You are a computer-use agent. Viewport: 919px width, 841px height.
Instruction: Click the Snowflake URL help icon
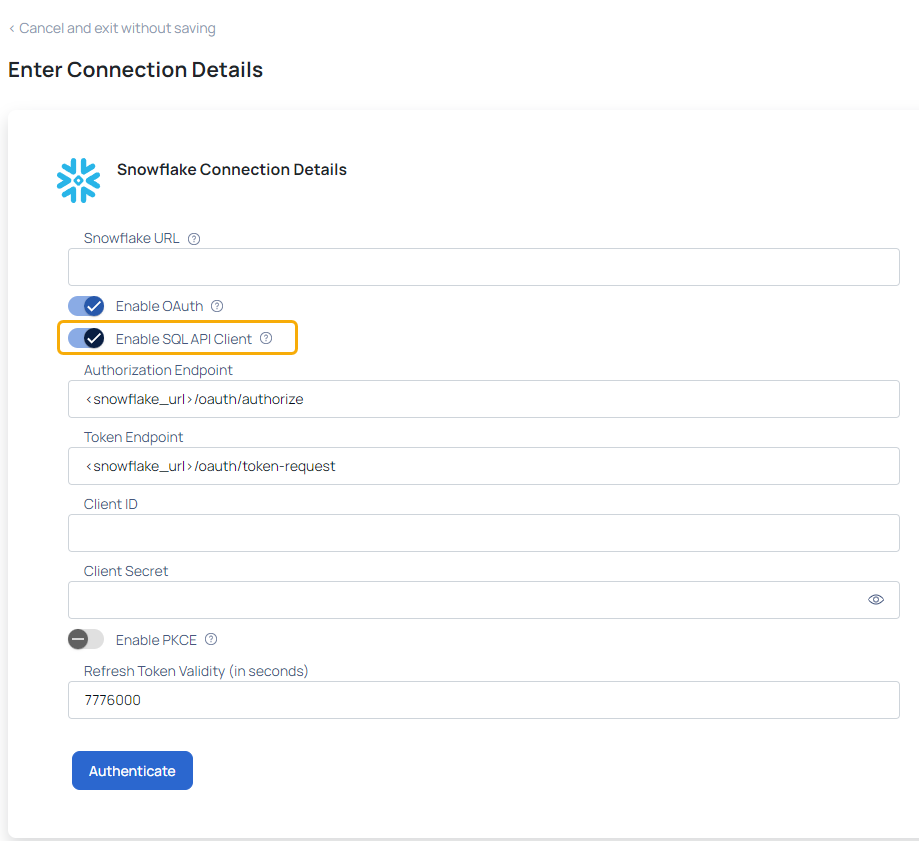(194, 239)
